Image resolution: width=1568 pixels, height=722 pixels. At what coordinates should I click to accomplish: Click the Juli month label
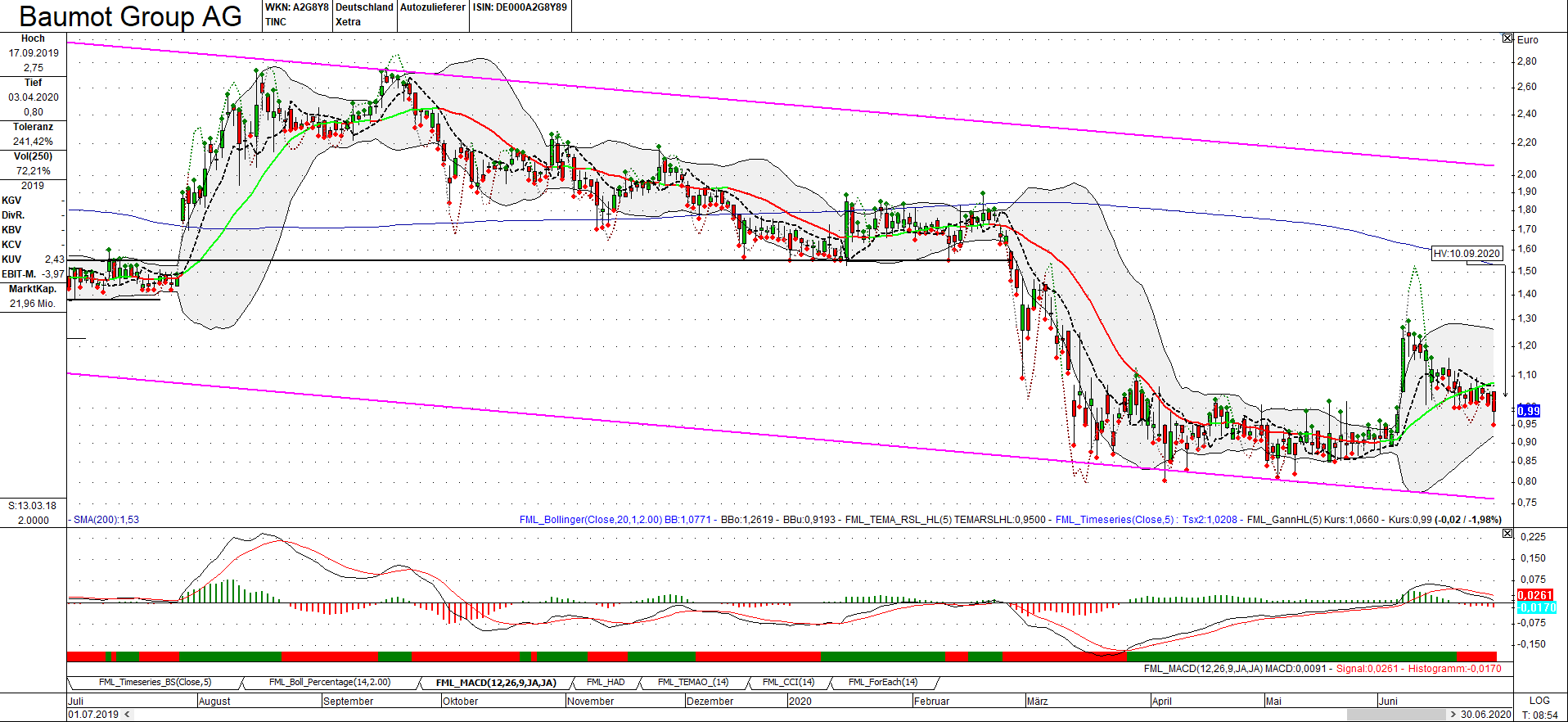76,702
